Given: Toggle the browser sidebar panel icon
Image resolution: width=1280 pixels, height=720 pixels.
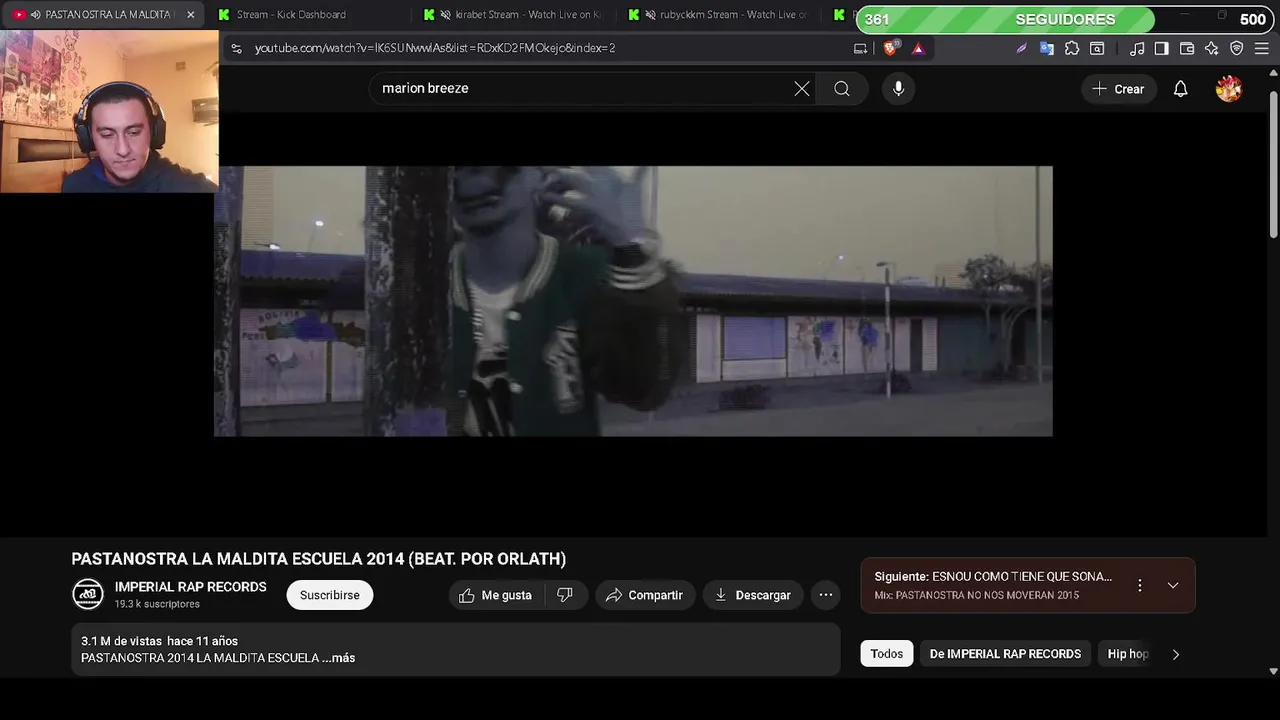Looking at the screenshot, I should click(1161, 48).
